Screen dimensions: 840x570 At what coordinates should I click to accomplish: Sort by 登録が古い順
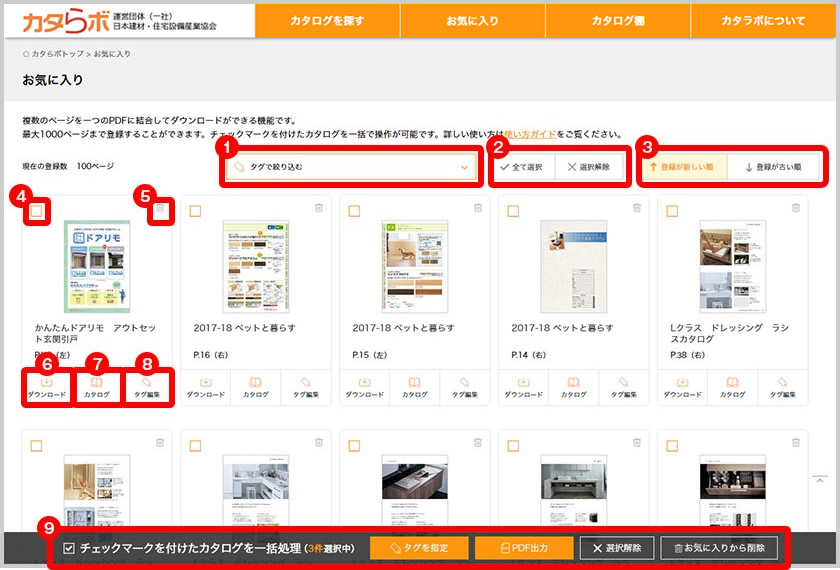tap(774, 168)
